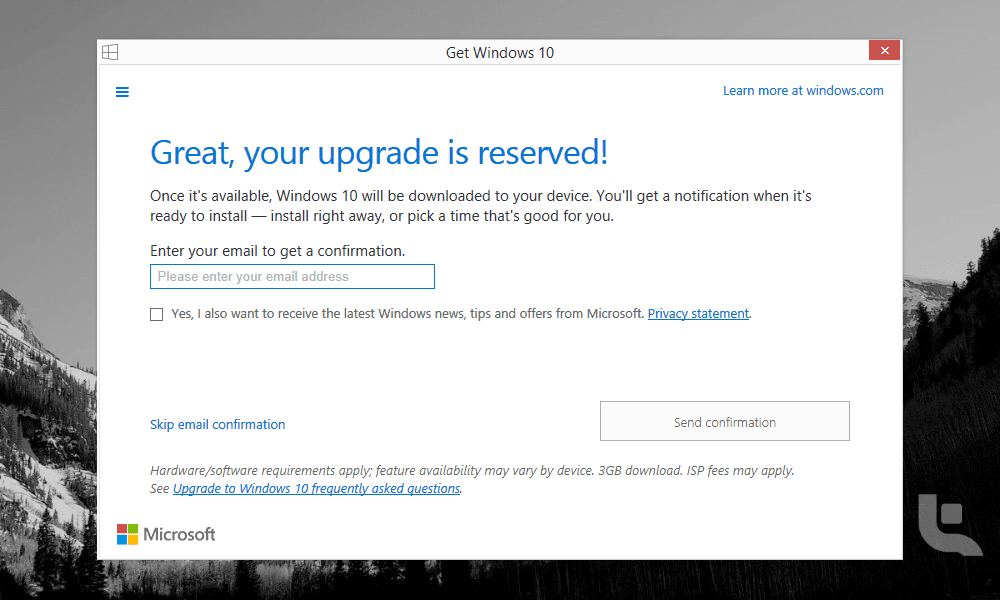Open the Privacy statement link

(698, 314)
